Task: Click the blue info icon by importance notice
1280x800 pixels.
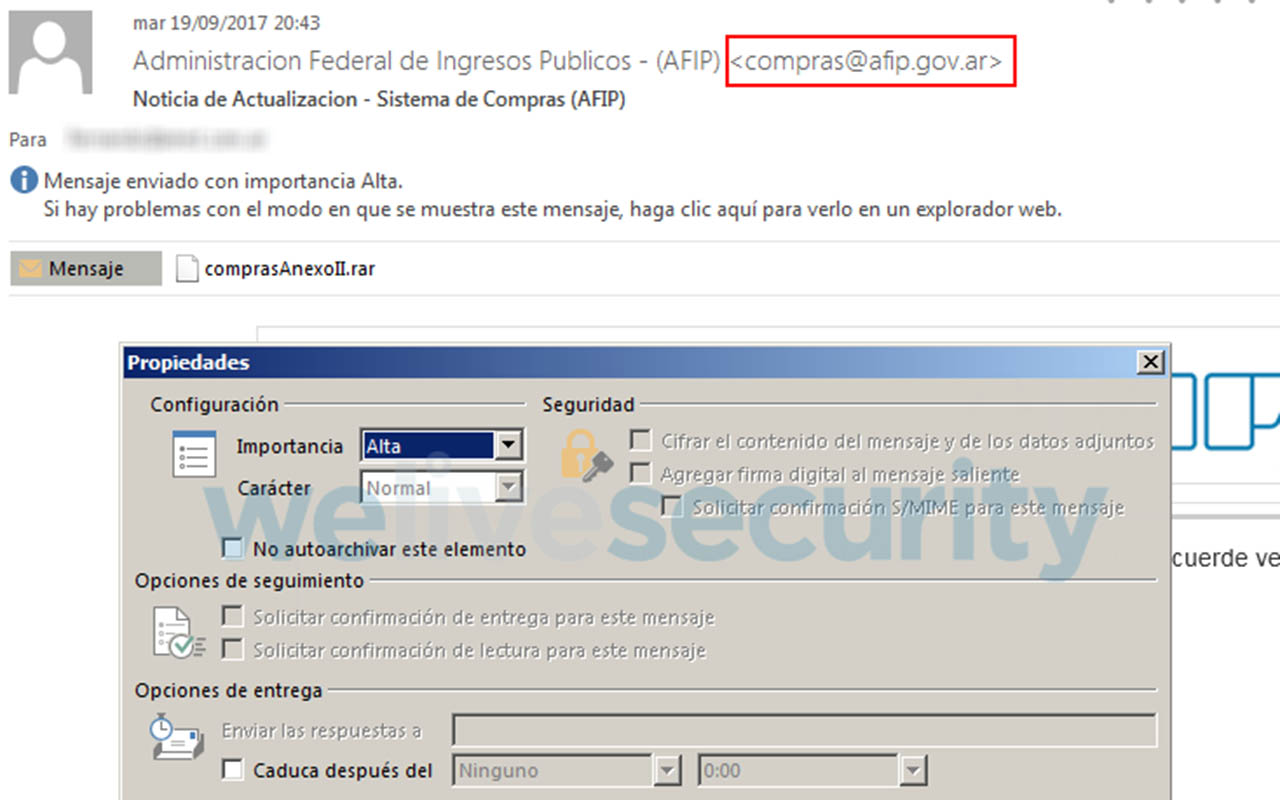Action: 24,181
